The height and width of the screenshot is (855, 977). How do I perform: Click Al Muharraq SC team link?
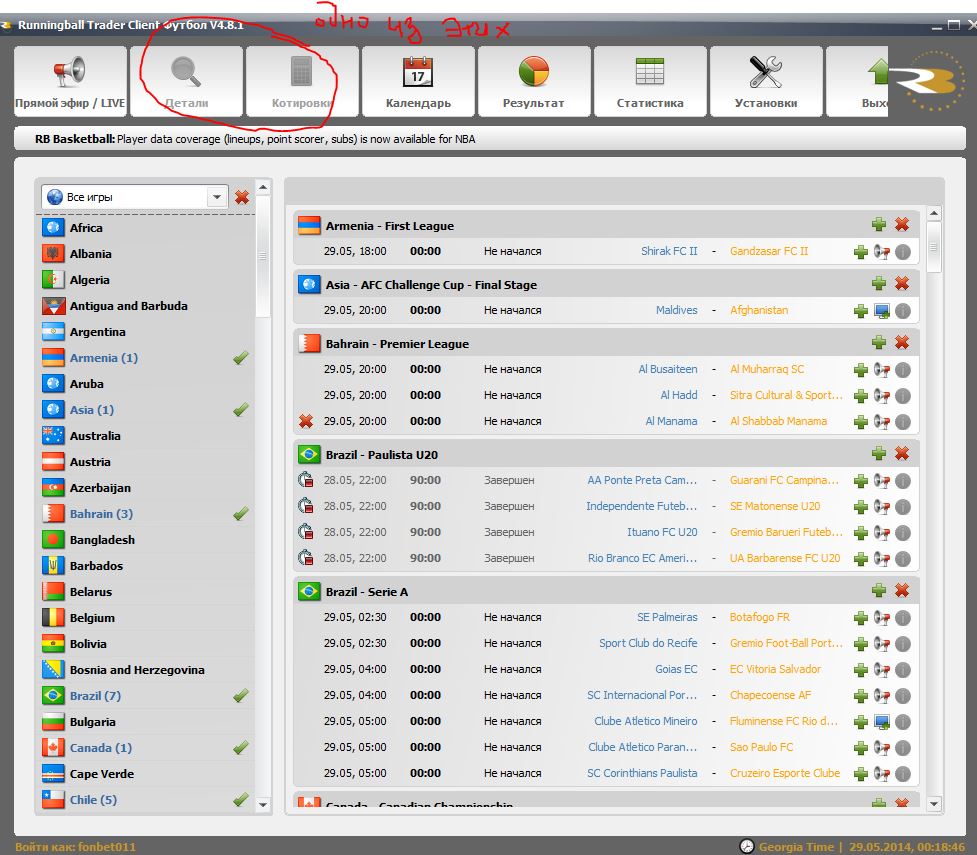(x=767, y=369)
